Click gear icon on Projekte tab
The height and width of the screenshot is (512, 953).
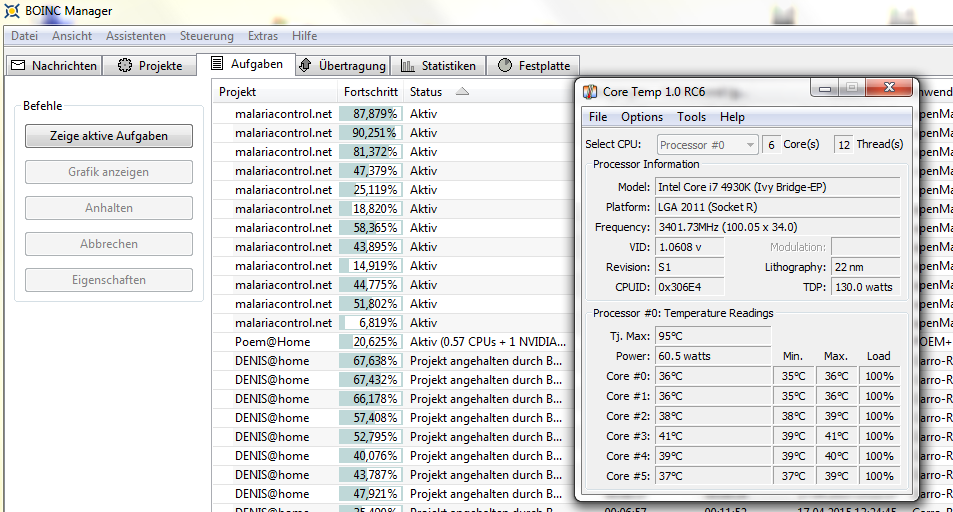(x=125, y=65)
